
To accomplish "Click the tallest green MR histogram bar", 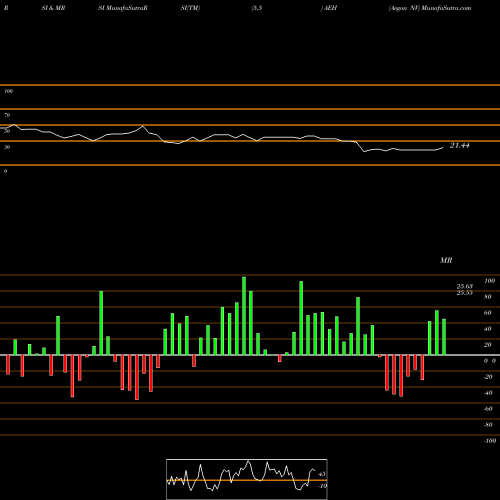I will click(244, 316).
